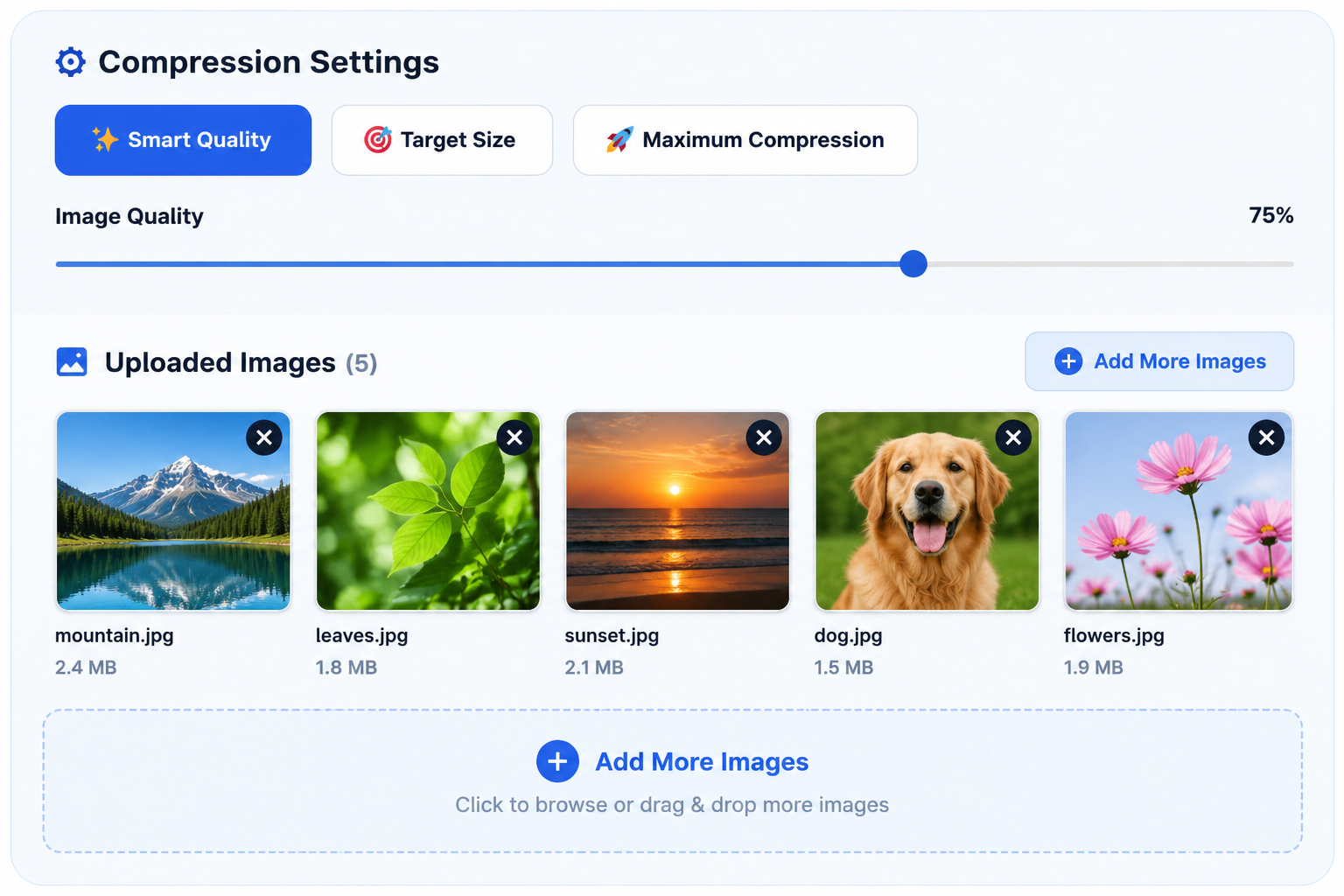Click the 1.9 MB file size
This screenshot has height=896, width=1344.
click(1094, 668)
